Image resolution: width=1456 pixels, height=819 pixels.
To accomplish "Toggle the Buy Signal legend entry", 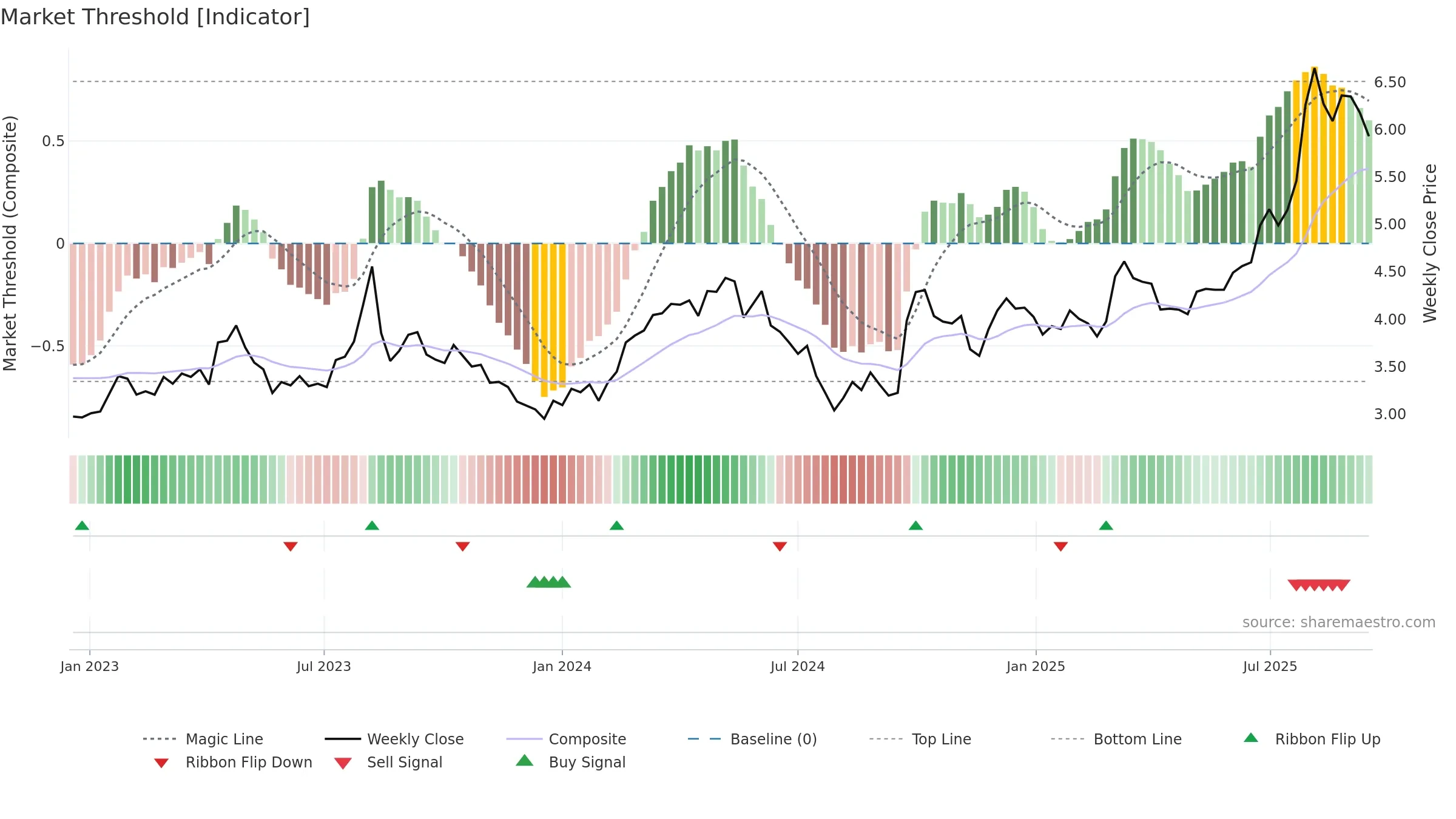I will tap(570, 762).
